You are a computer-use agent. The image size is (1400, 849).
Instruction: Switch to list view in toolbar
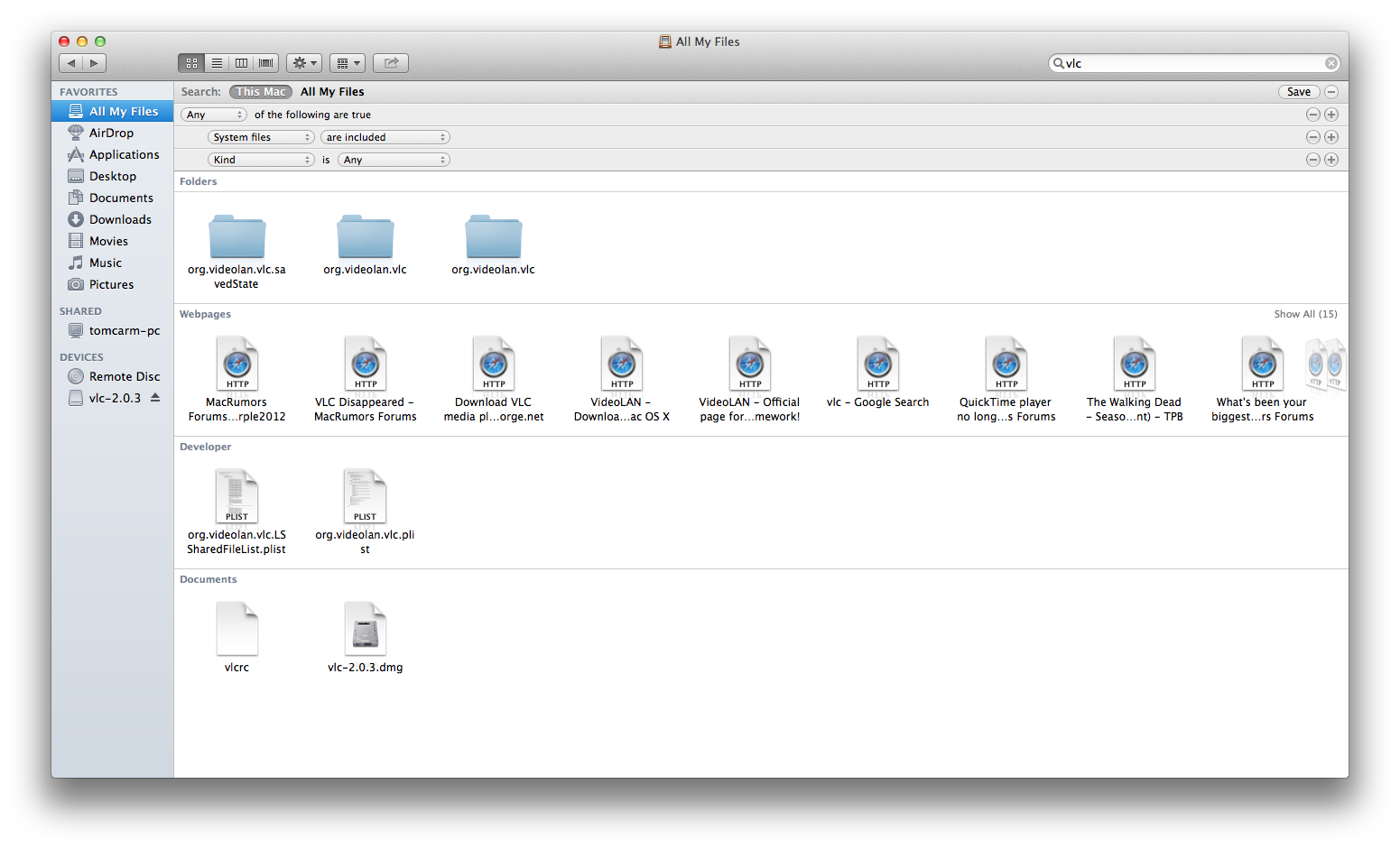point(217,63)
